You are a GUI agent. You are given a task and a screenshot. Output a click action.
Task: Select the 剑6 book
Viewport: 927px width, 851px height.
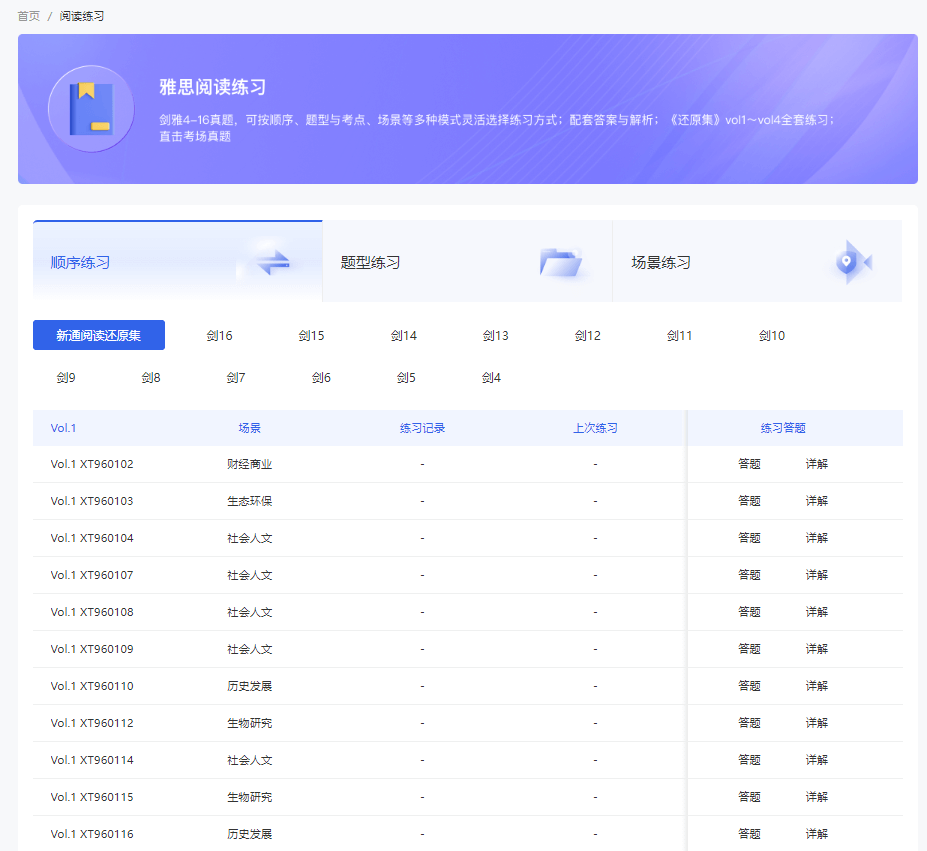point(321,377)
